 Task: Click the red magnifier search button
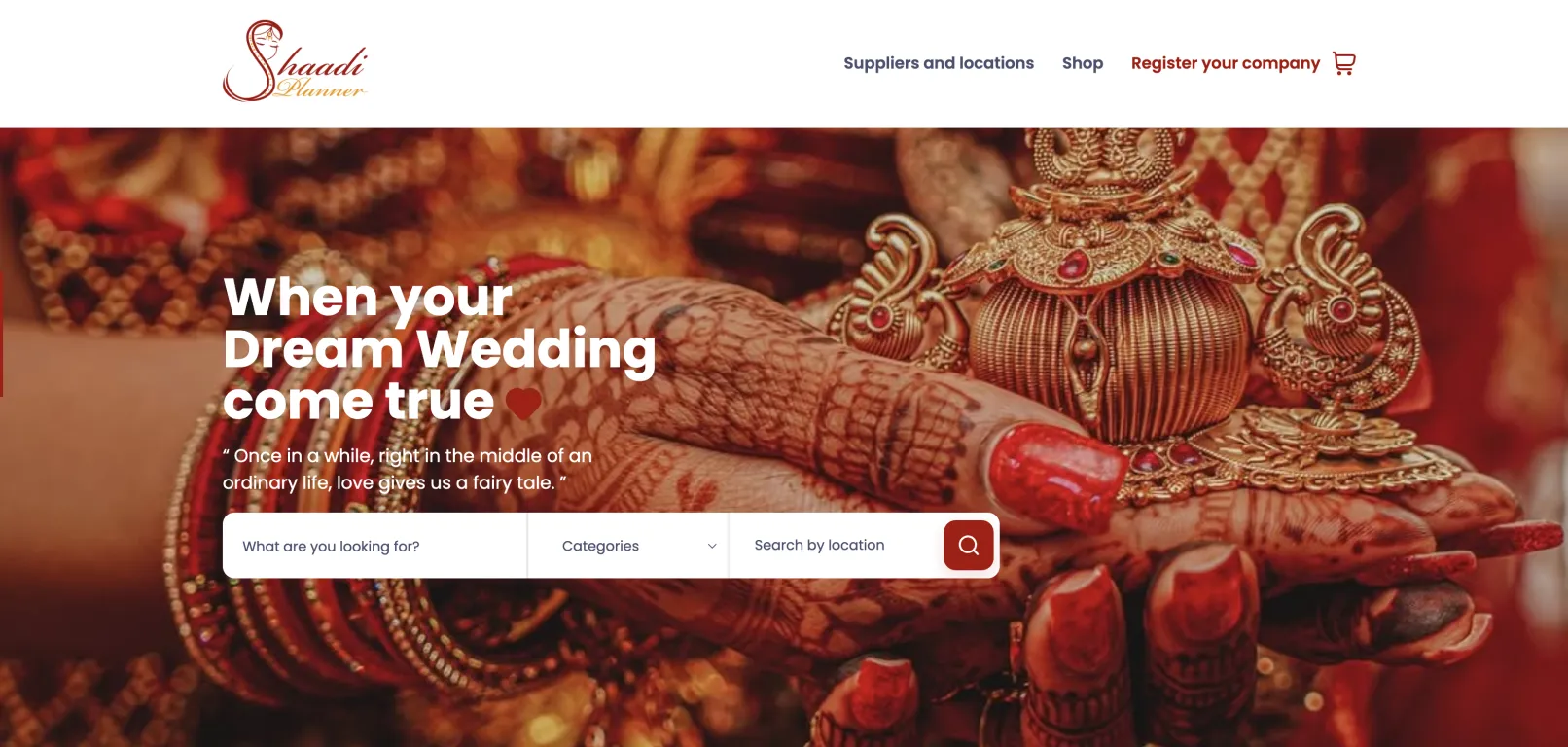[x=968, y=546]
